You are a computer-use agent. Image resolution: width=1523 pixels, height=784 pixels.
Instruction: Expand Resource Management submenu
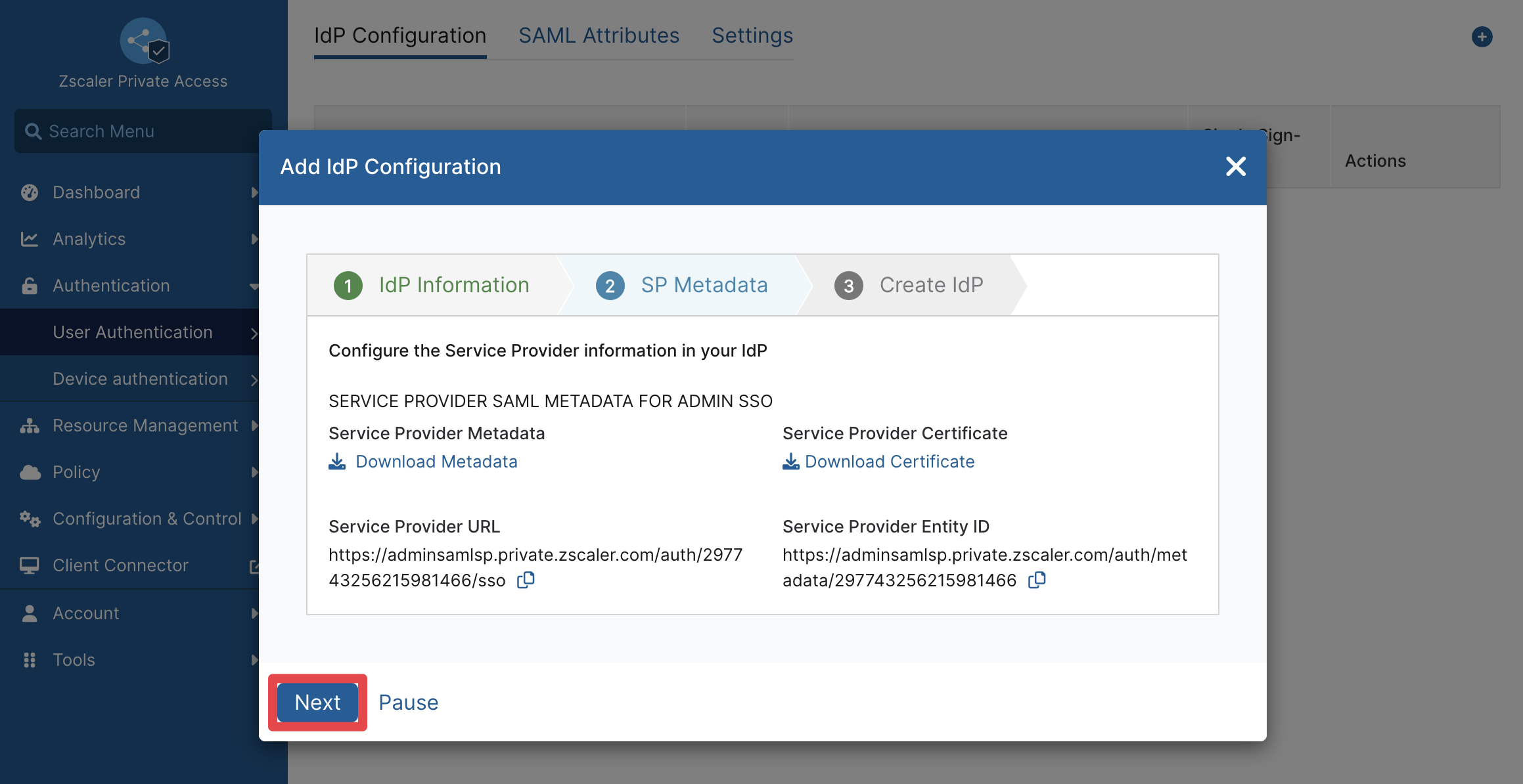[254, 425]
